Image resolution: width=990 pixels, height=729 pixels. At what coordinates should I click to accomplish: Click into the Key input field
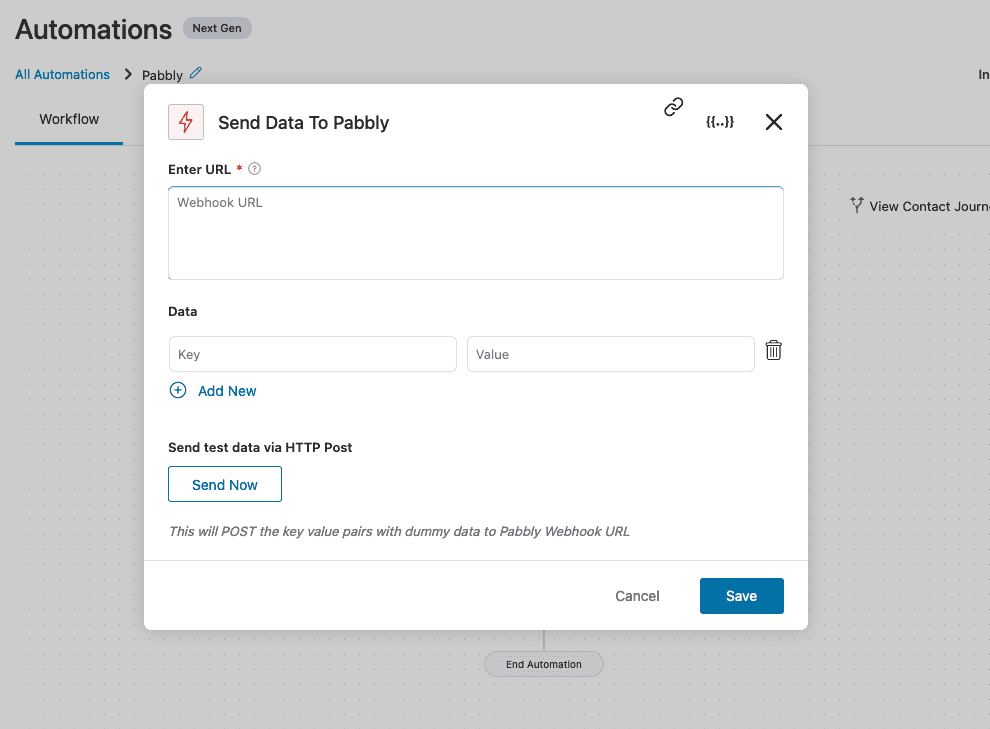click(313, 354)
